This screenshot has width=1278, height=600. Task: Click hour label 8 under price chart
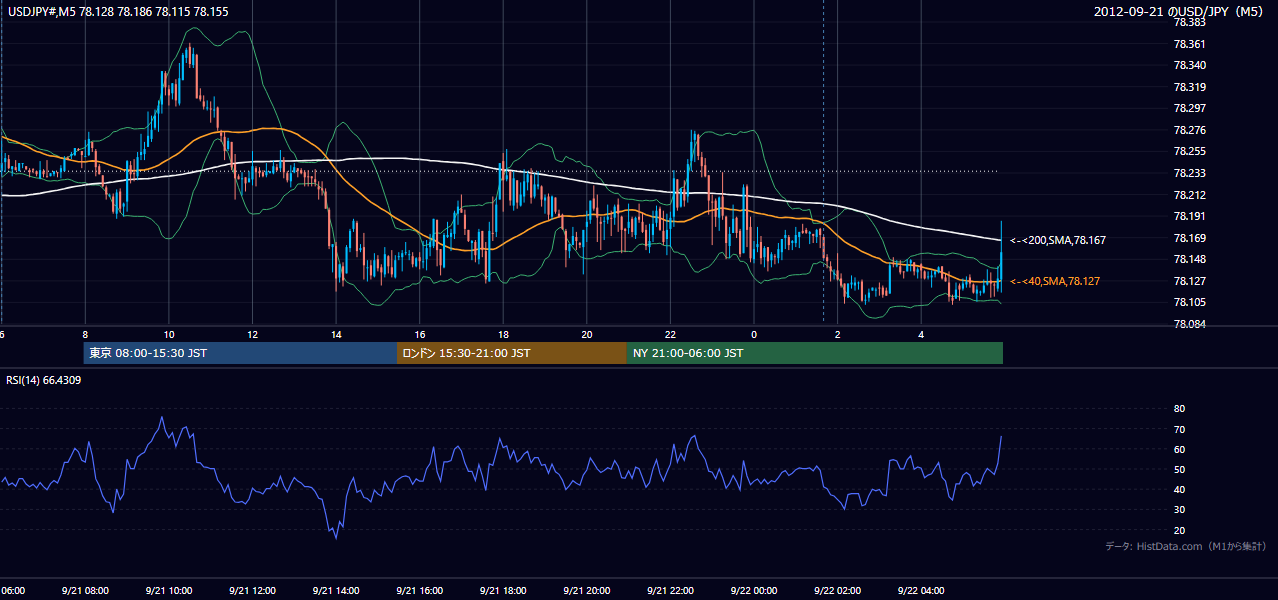[x=85, y=335]
